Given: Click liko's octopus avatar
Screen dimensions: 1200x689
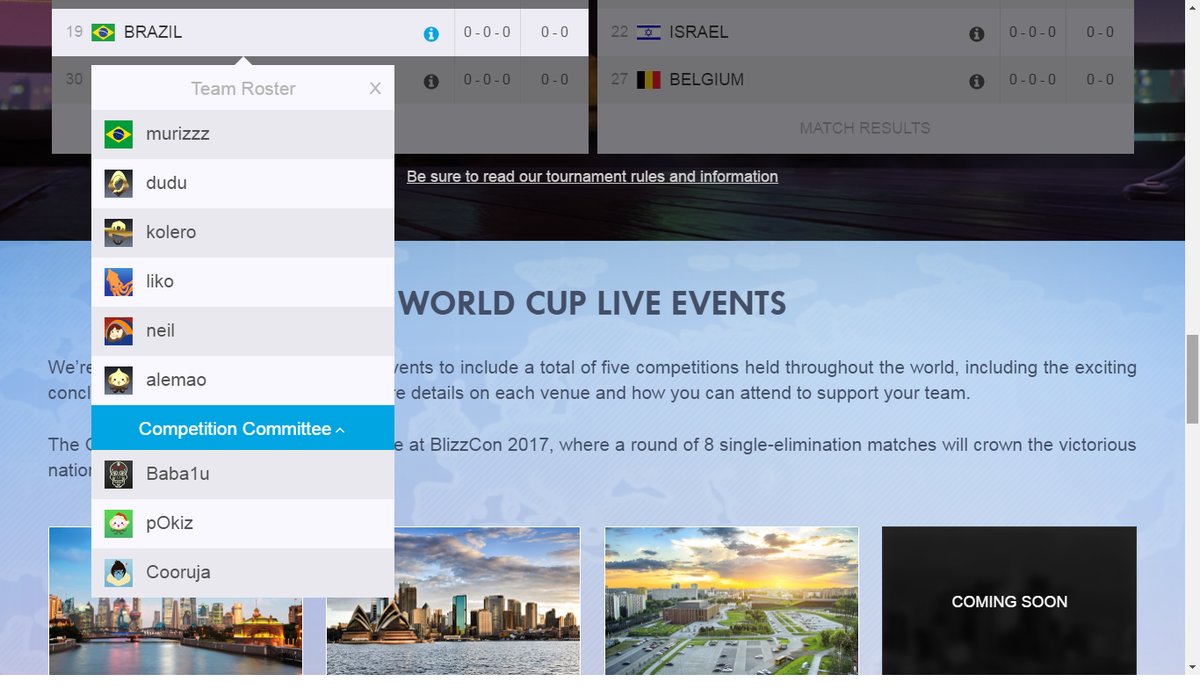Looking at the screenshot, I should point(119,282).
